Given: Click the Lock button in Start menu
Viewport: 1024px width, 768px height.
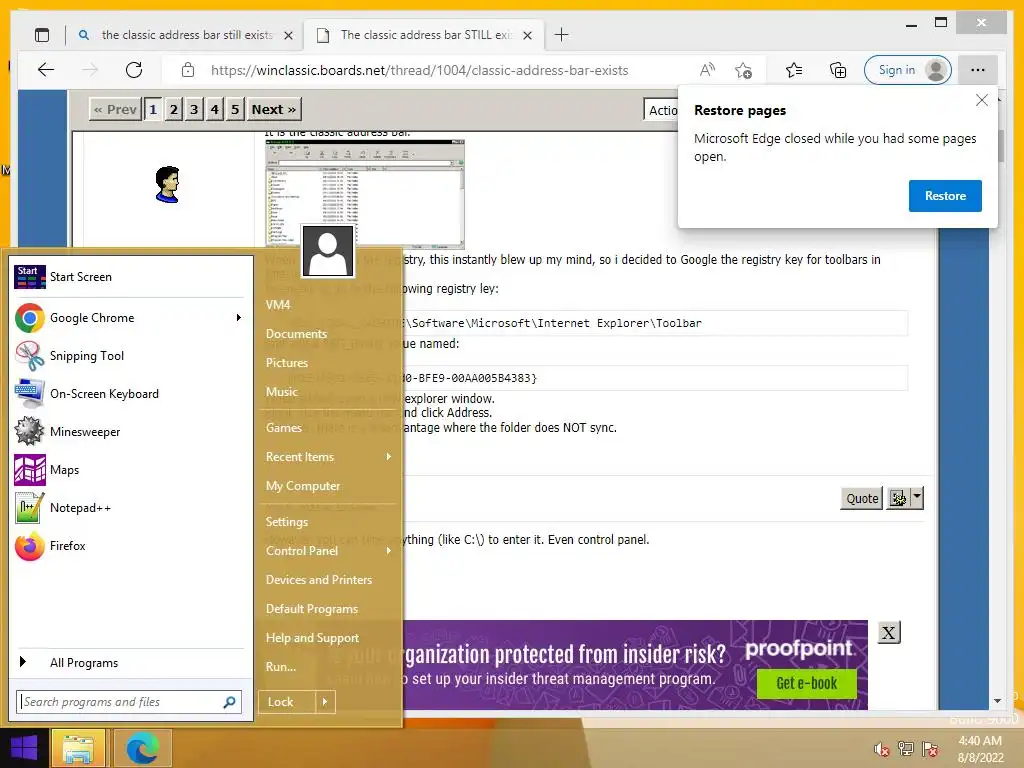Looking at the screenshot, I should click(287, 702).
